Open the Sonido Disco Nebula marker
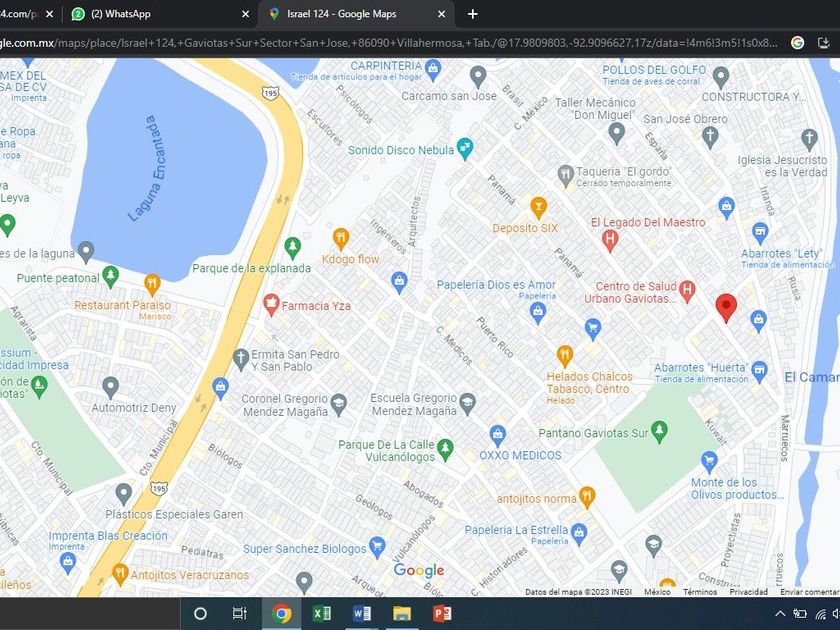This screenshot has width=840, height=630. click(x=464, y=149)
